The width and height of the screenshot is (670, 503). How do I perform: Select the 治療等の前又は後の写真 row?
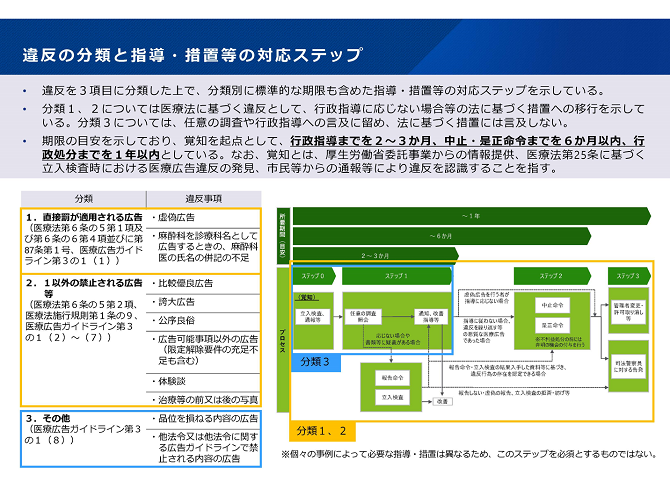203,400
